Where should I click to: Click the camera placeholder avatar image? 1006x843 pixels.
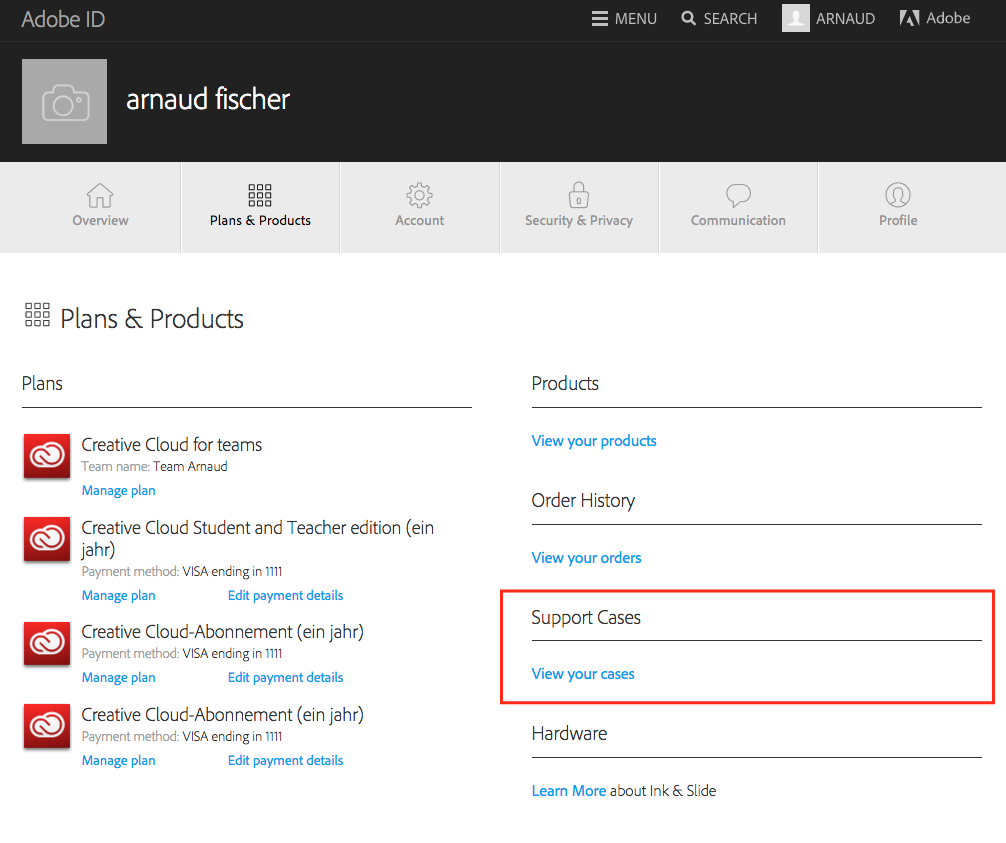tap(64, 101)
